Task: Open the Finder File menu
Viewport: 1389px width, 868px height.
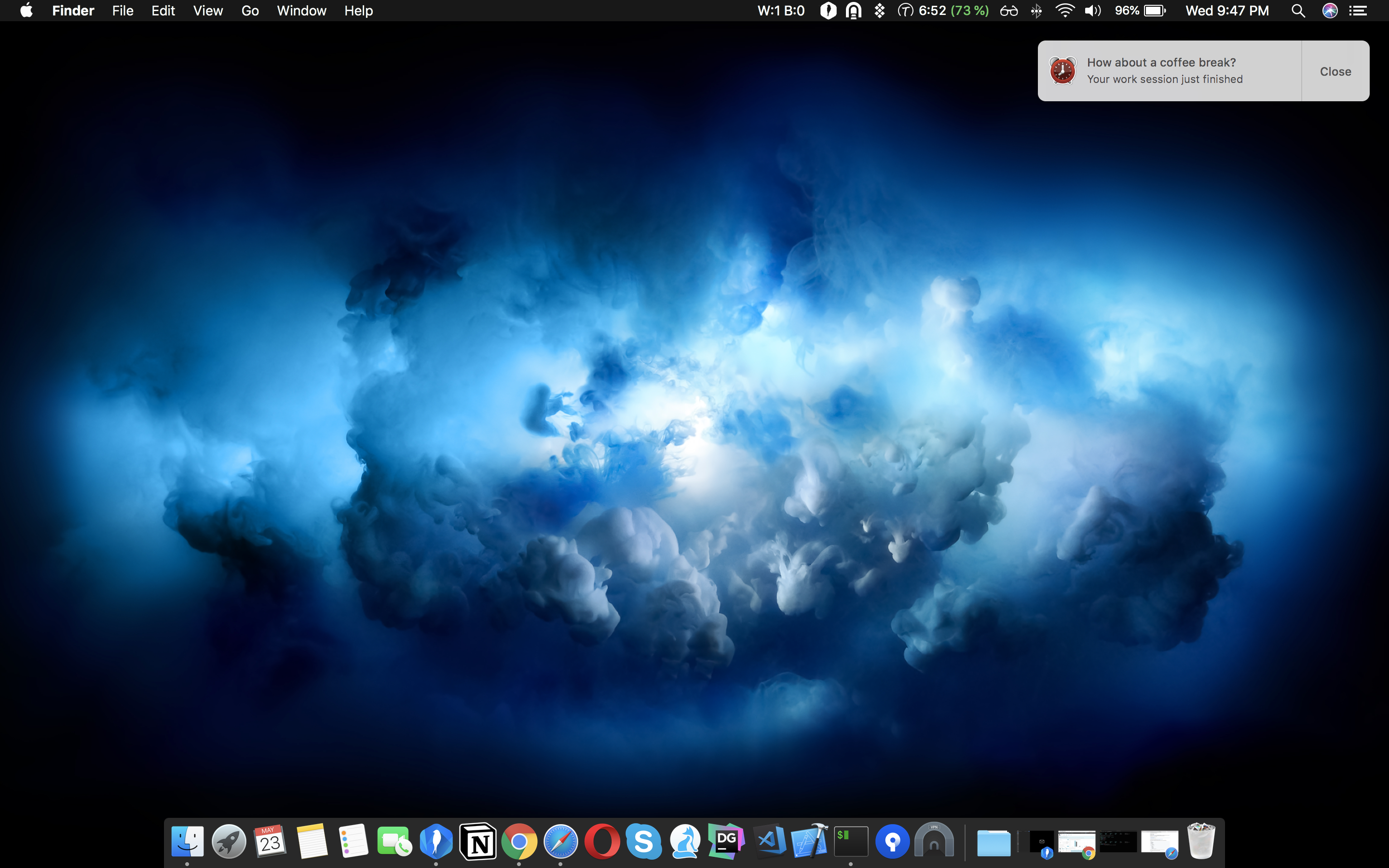Action: [x=122, y=11]
